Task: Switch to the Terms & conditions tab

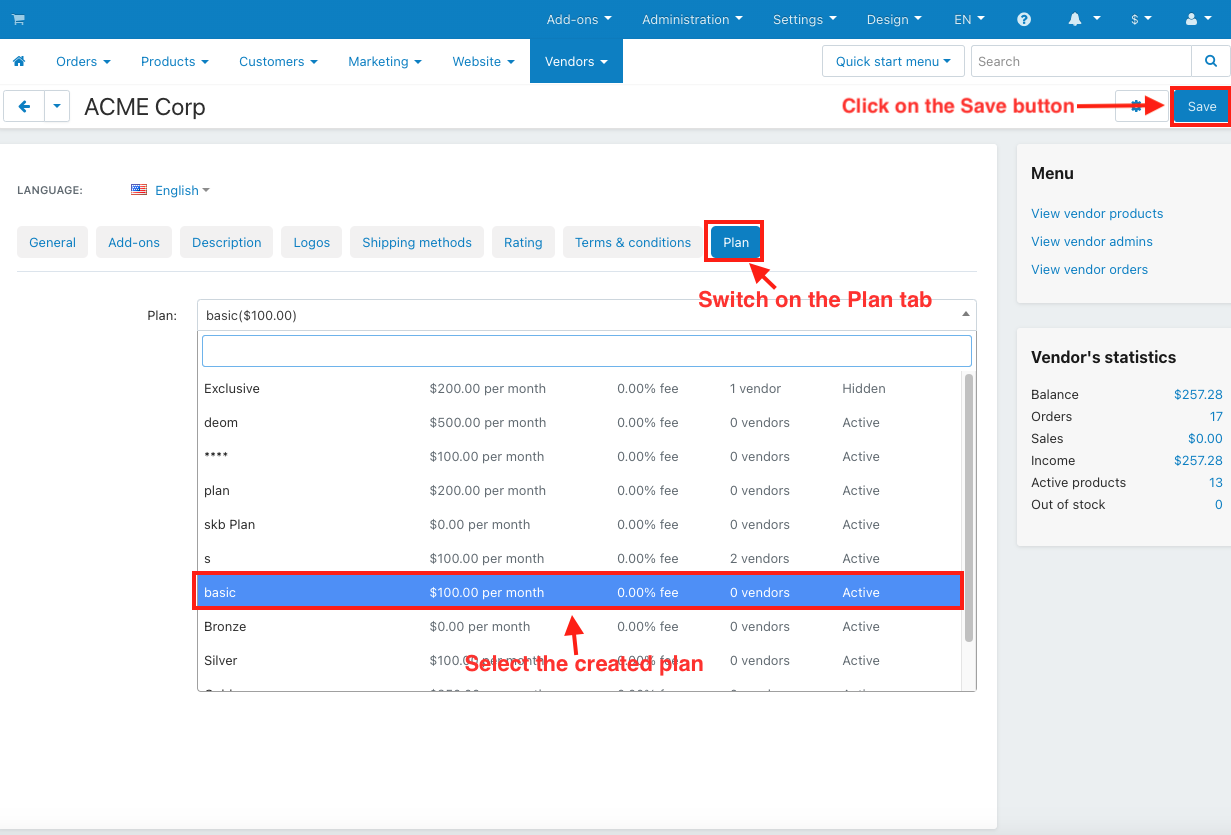Action: pyautogui.click(x=632, y=243)
